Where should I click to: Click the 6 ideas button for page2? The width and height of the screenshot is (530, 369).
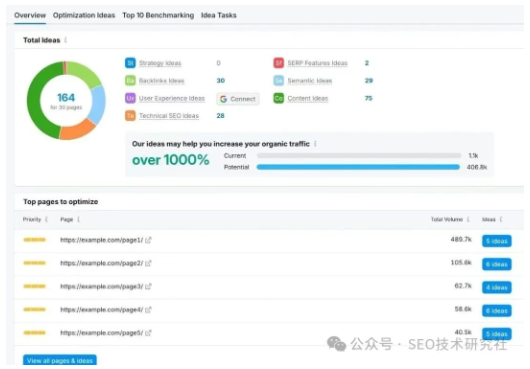pos(497,264)
